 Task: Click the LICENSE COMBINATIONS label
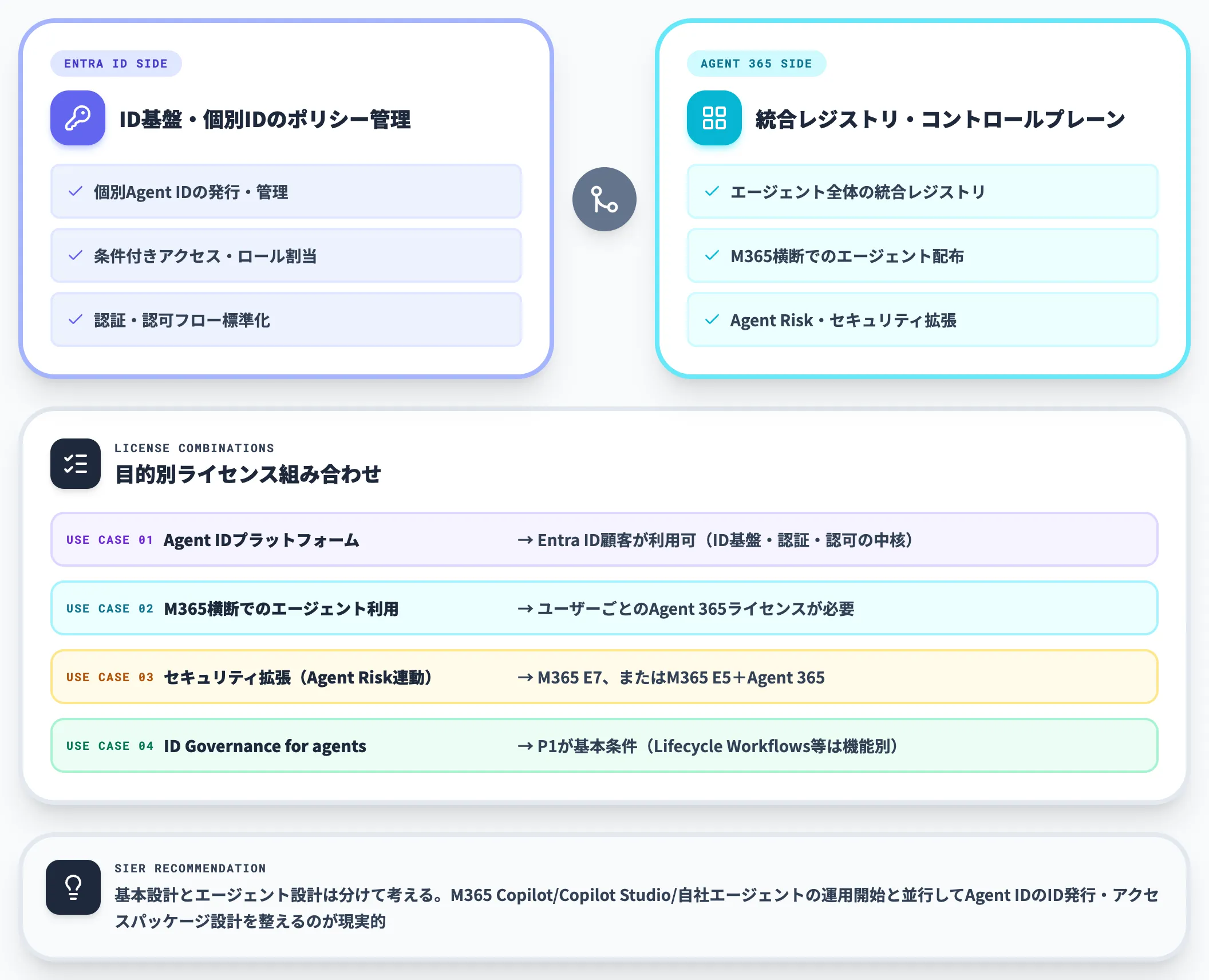tap(194, 448)
